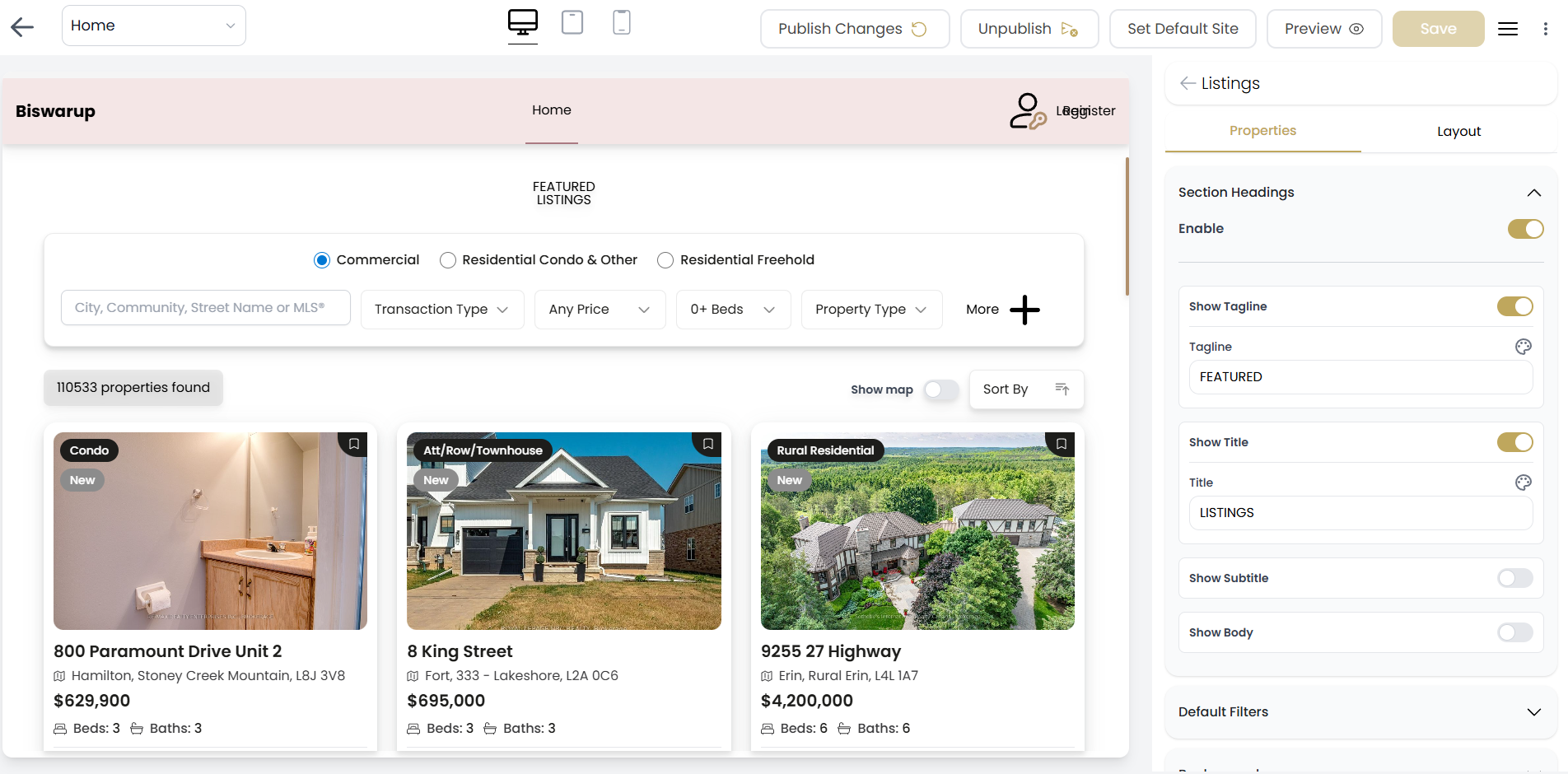Turn on the Show map switch

[941, 389]
